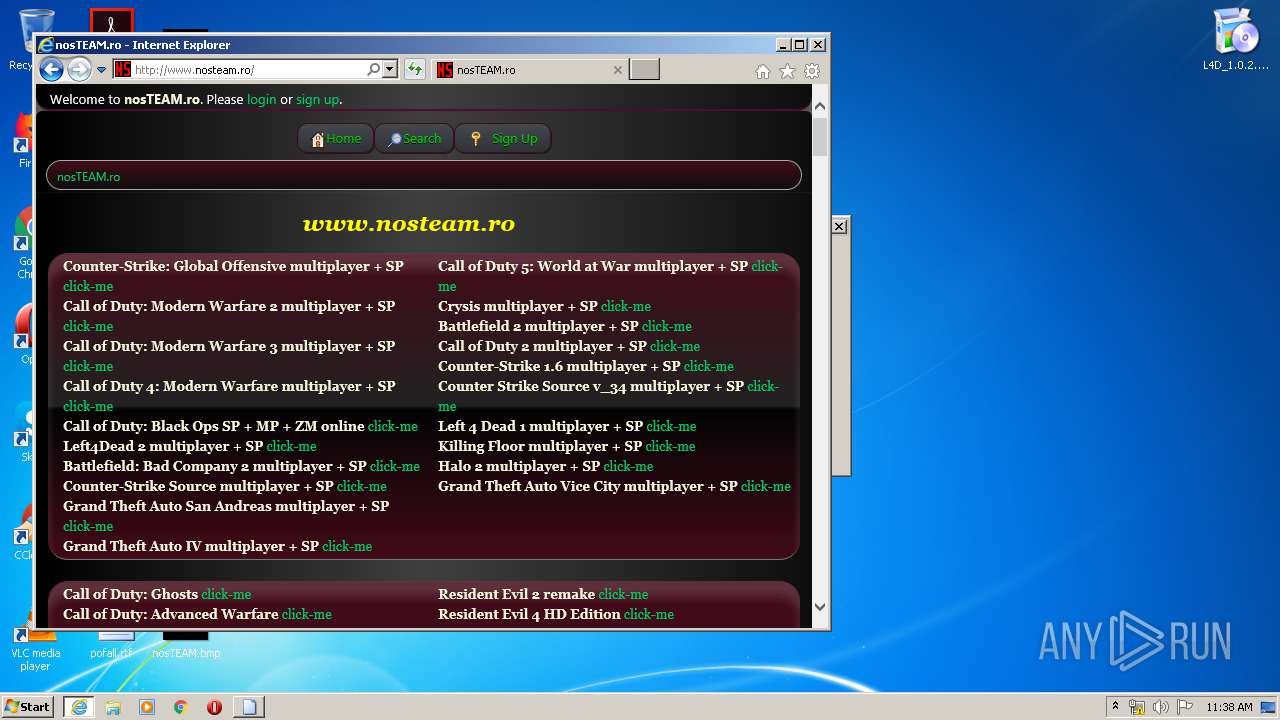Open the Favorites star icon
This screenshot has height=720, width=1280.
tap(787, 71)
